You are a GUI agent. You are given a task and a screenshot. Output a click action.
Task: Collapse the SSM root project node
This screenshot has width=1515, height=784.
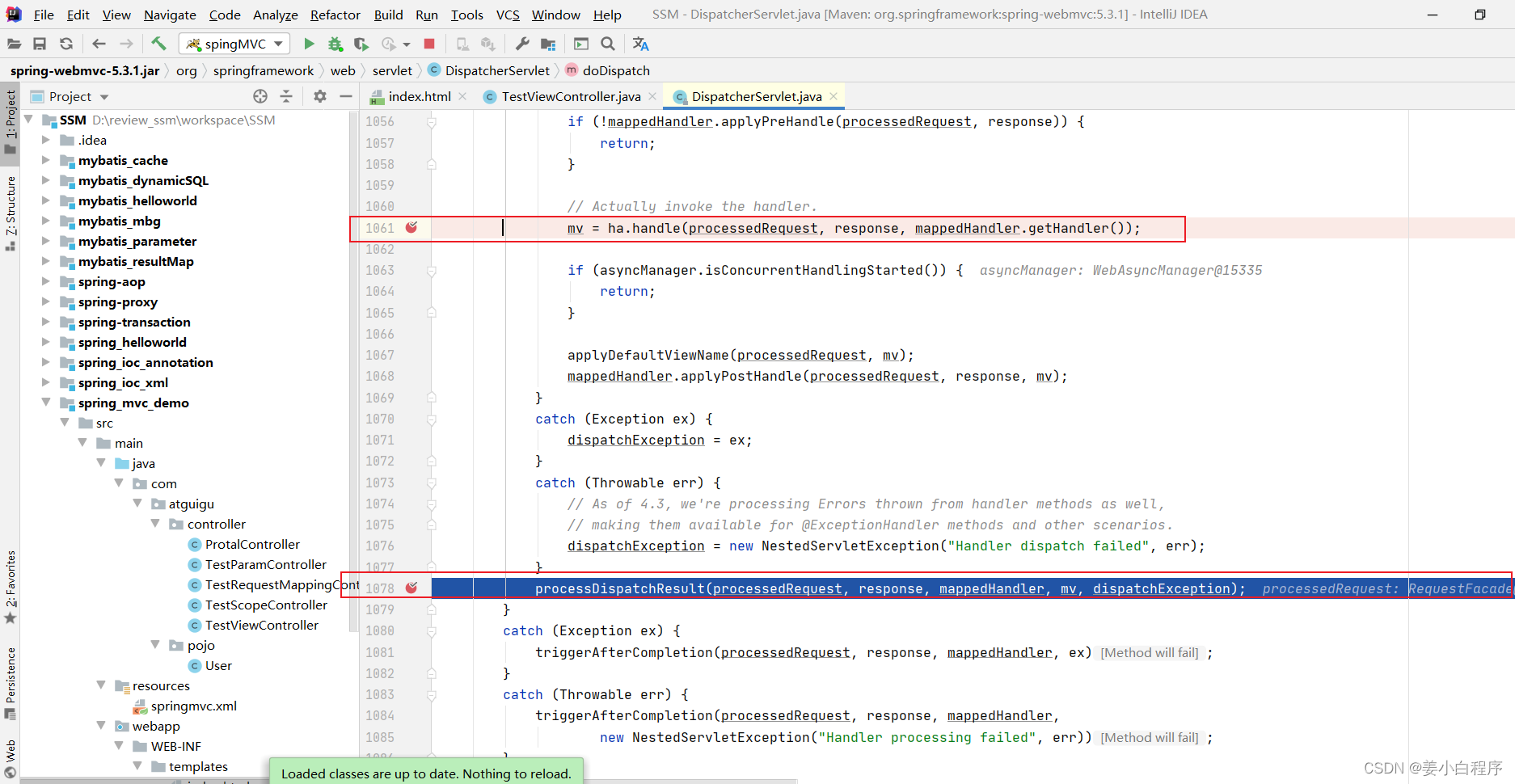(29, 120)
